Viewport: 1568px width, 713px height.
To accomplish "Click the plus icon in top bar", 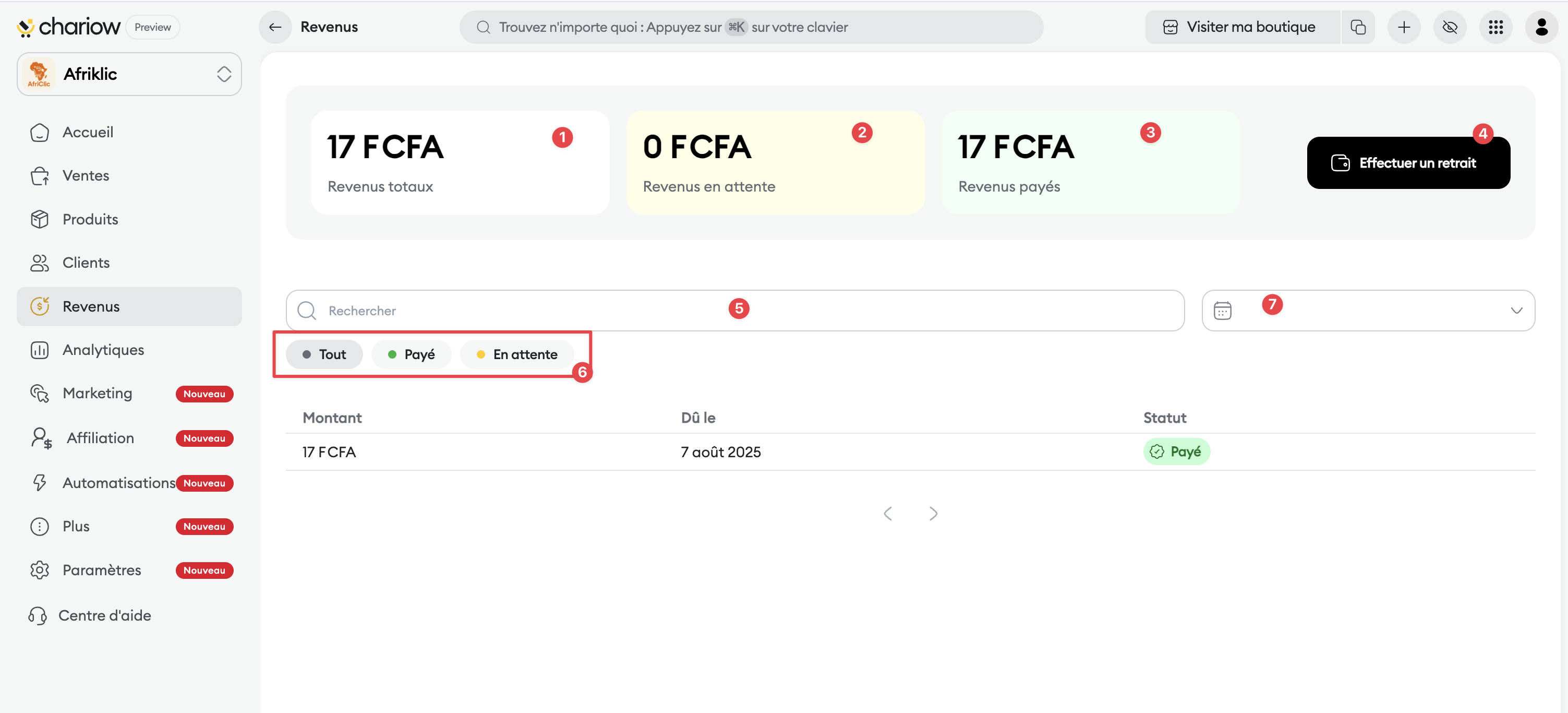I will click(1404, 27).
